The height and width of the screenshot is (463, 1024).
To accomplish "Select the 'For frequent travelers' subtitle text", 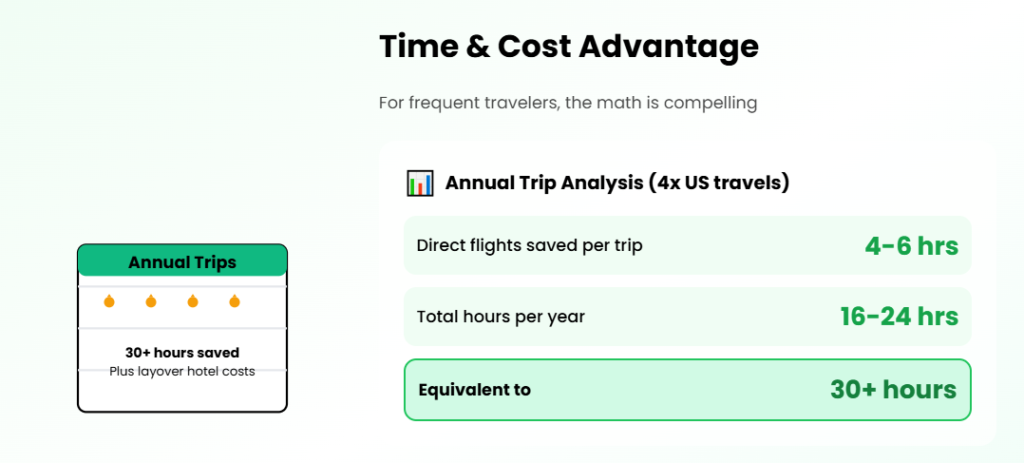I will point(568,103).
